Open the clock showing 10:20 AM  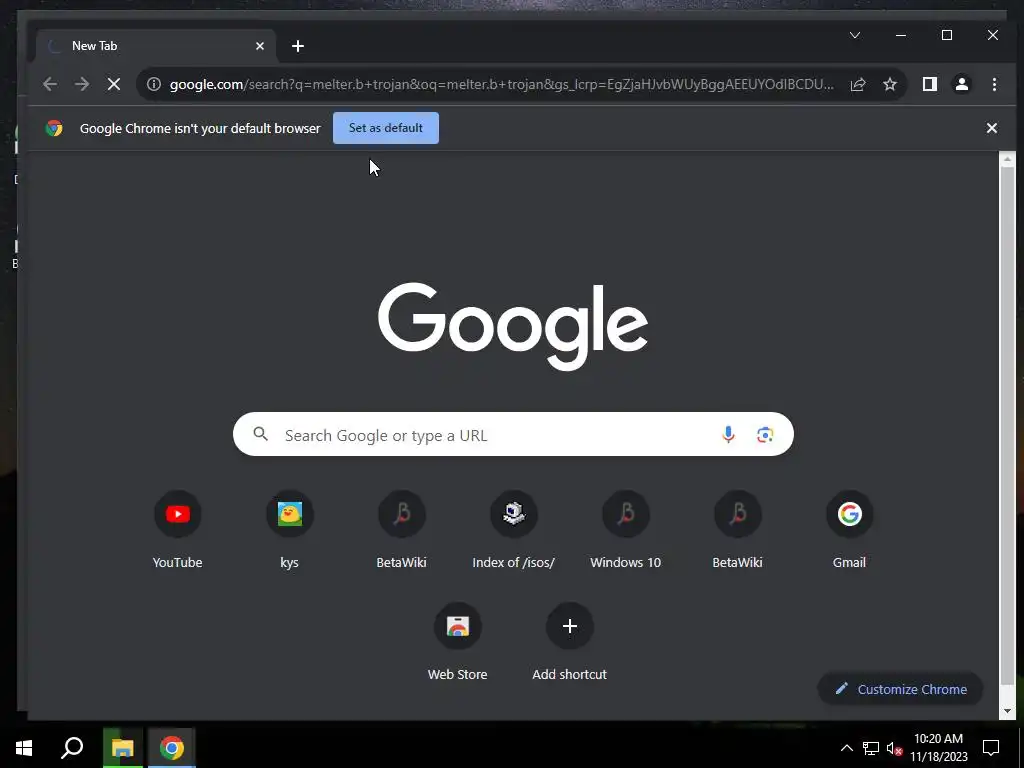pos(938,748)
